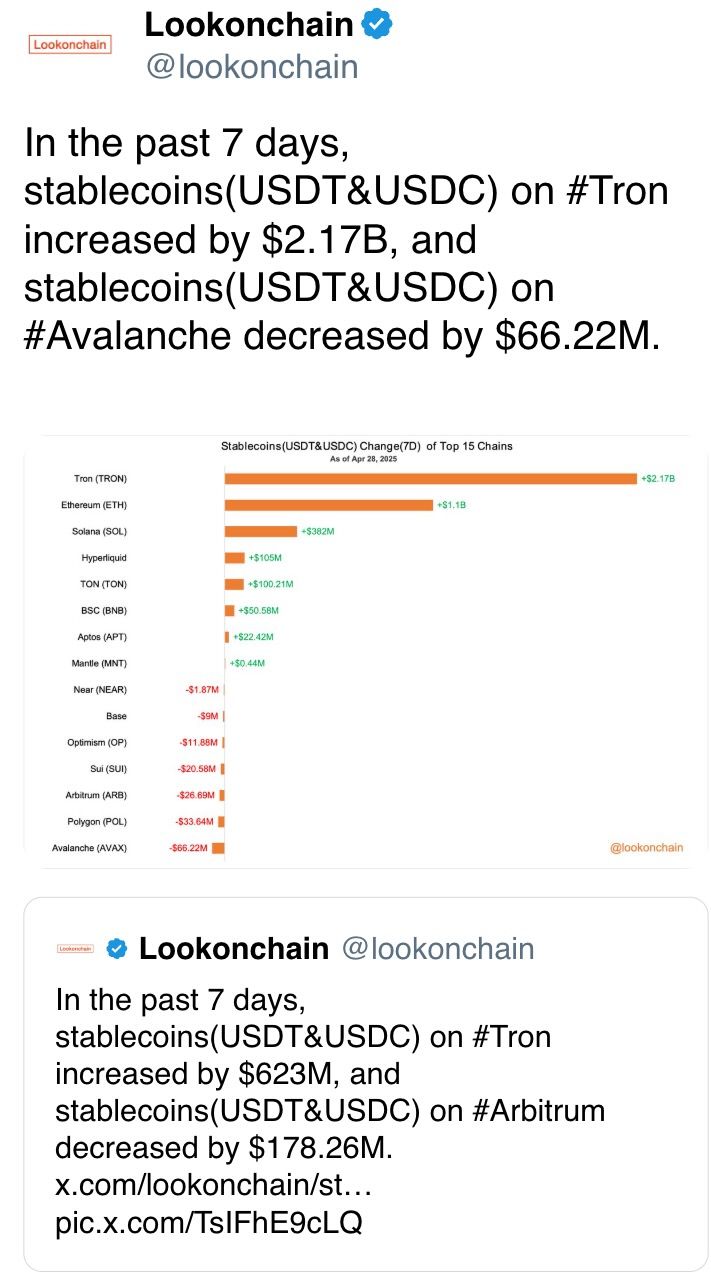711x1274 pixels.
Task: Click the @lookonchain handle in the quoted tweet
Action: (438, 948)
